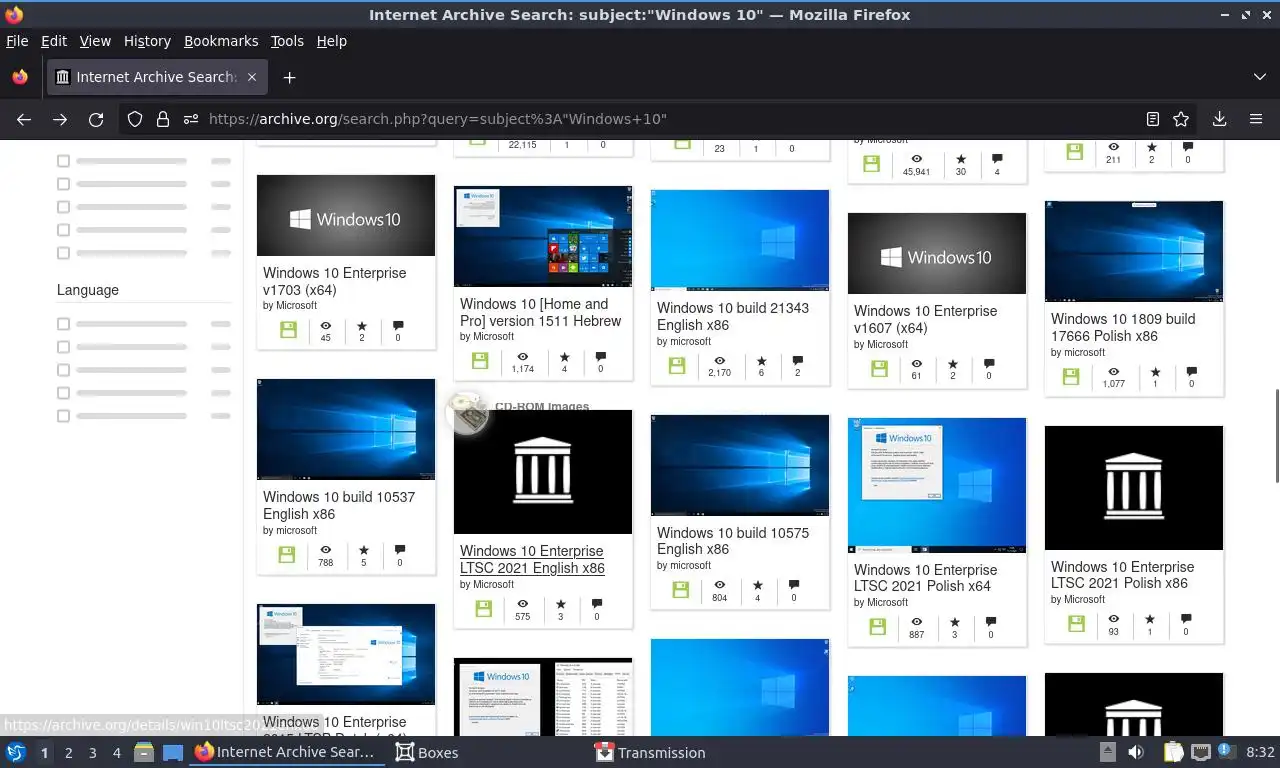Open the system start menu icon in taskbar
Screen dimensions: 1280x768
coord(16,753)
